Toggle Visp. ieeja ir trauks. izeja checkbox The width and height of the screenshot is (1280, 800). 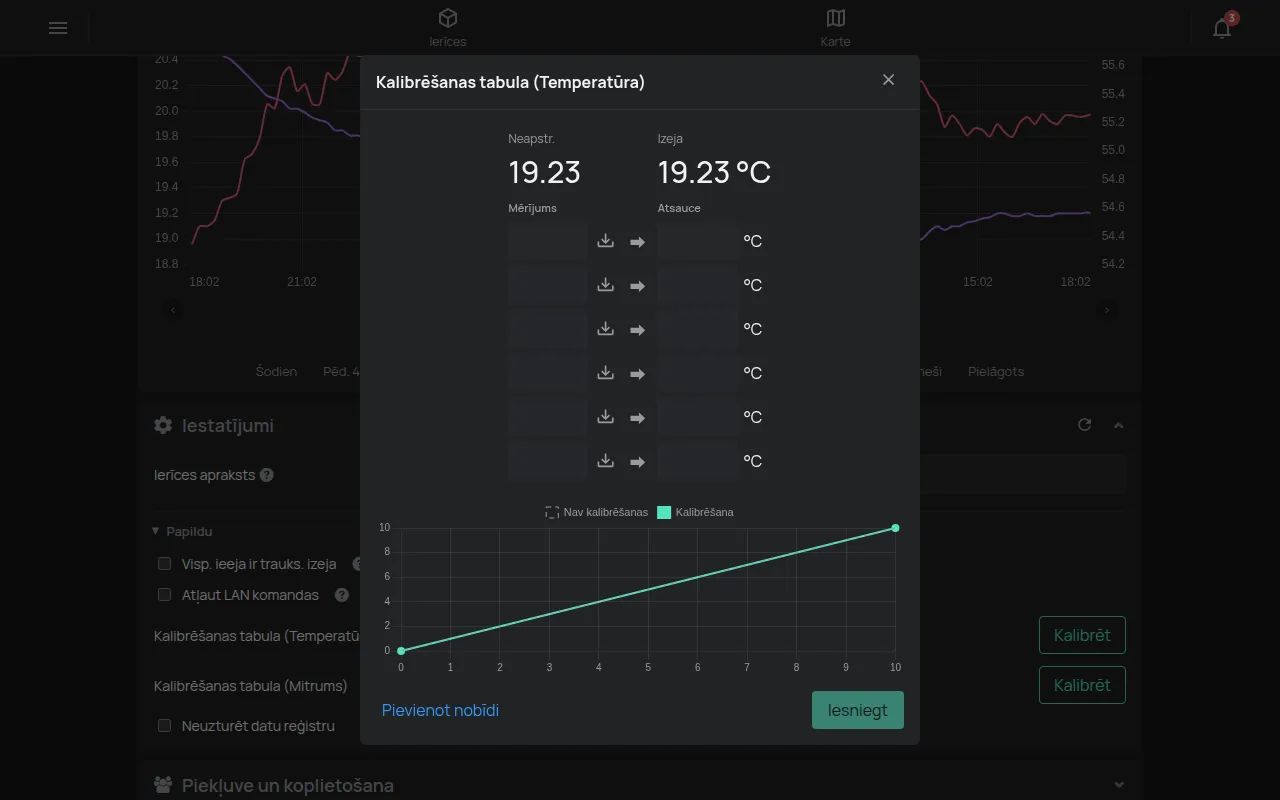165,564
